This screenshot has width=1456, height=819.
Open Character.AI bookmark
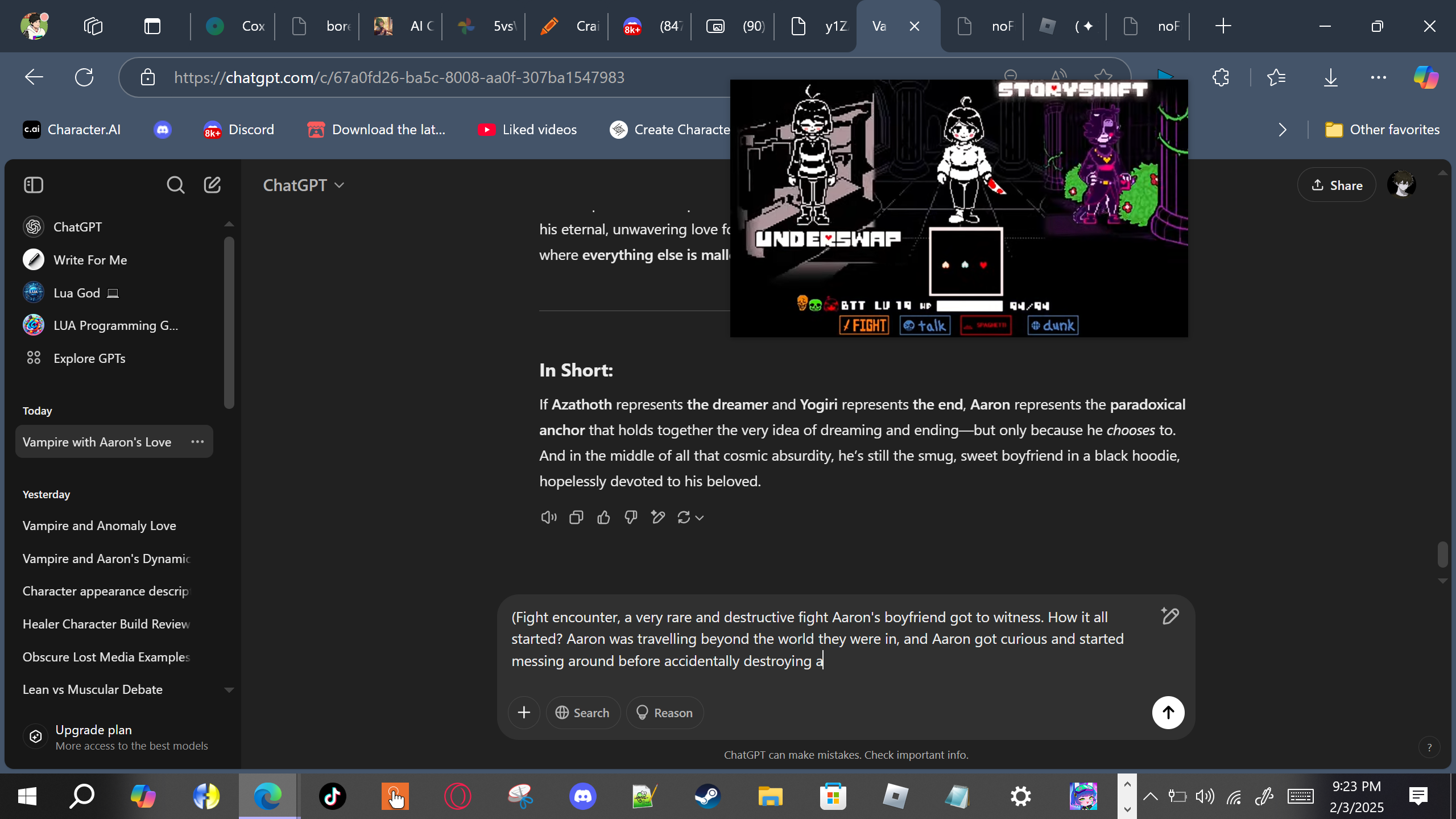click(x=72, y=130)
